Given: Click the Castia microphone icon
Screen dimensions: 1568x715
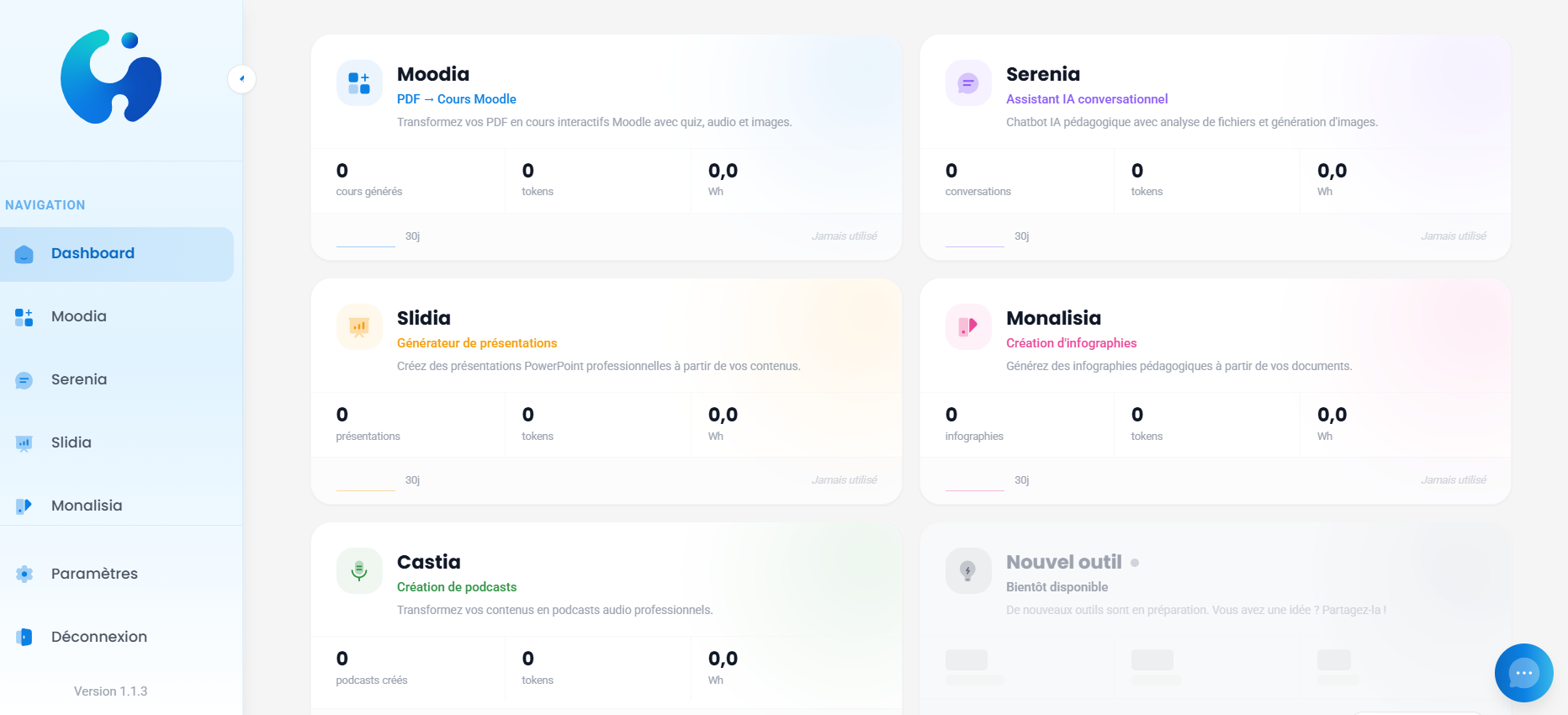Looking at the screenshot, I should pyautogui.click(x=359, y=571).
